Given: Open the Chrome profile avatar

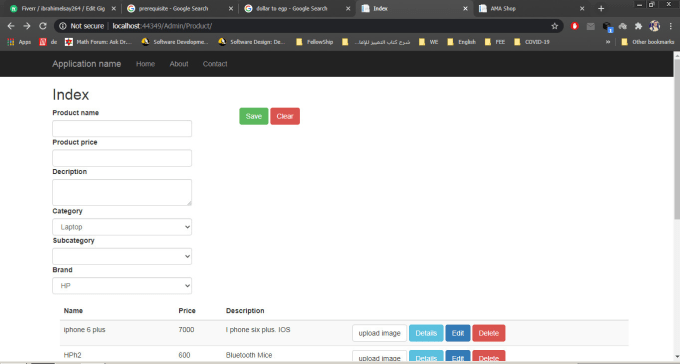Looking at the screenshot, I should (x=654, y=26).
